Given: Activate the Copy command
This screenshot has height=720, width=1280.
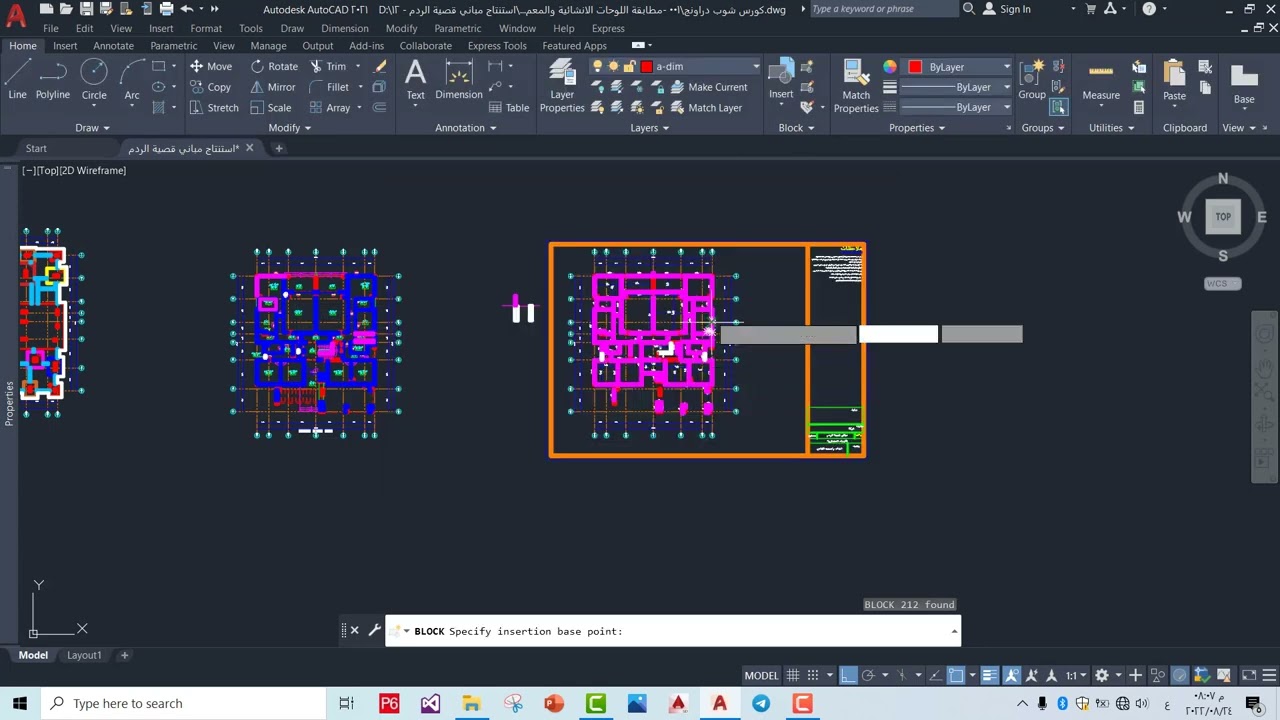Looking at the screenshot, I should point(211,87).
